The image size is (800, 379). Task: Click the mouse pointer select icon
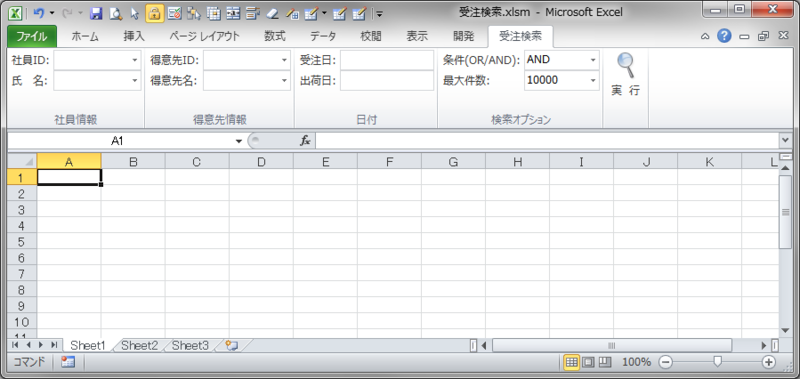135,13
